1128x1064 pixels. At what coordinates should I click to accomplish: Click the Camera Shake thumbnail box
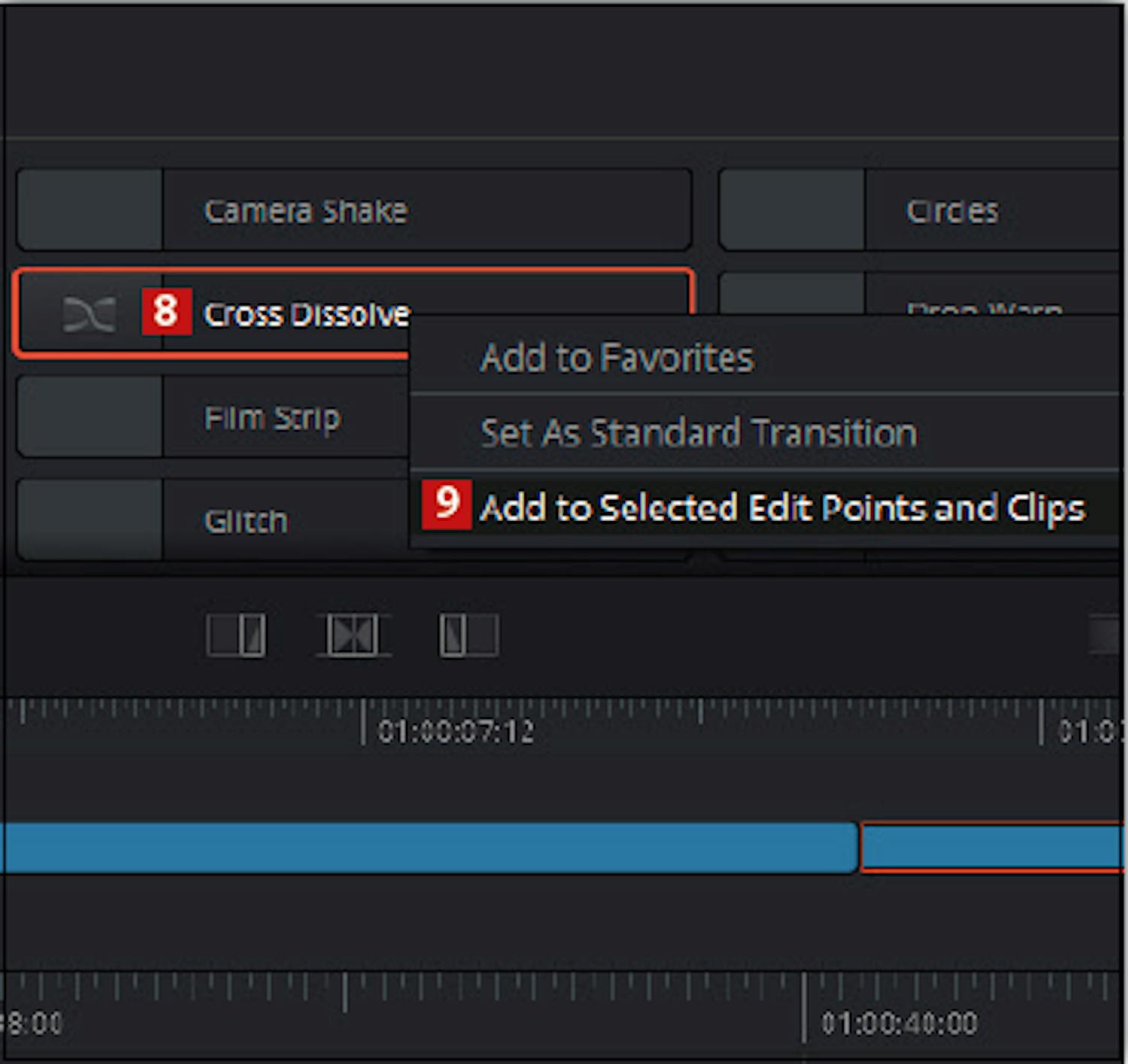pyautogui.click(x=89, y=210)
